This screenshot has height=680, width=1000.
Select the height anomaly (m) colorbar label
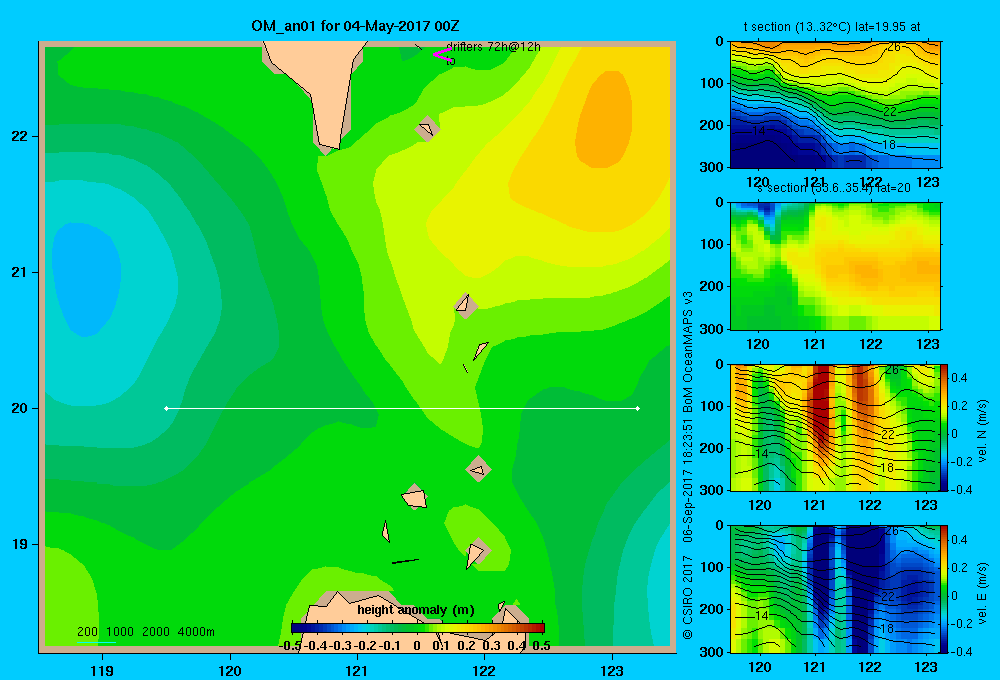(416, 610)
